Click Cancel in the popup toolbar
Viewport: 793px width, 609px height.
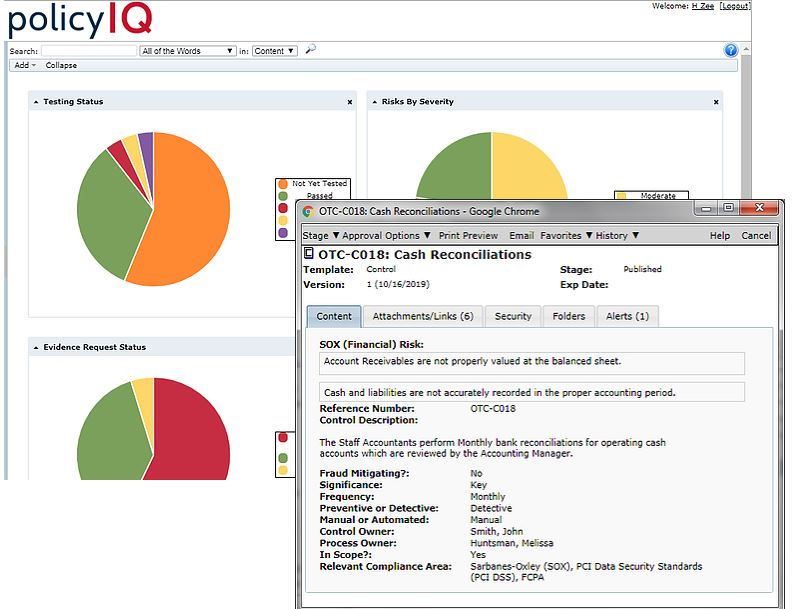(756, 235)
